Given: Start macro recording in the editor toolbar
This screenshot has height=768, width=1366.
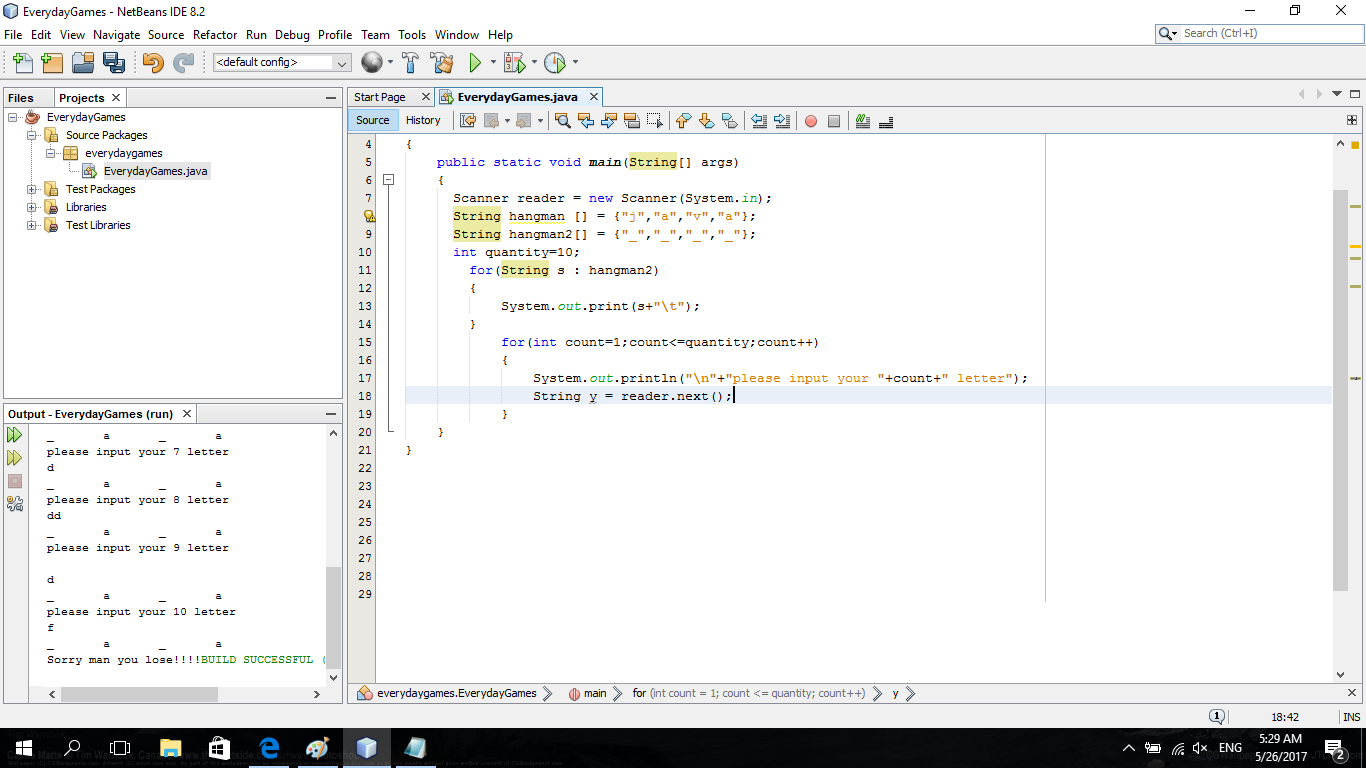Looking at the screenshot, I should [810, 121].
